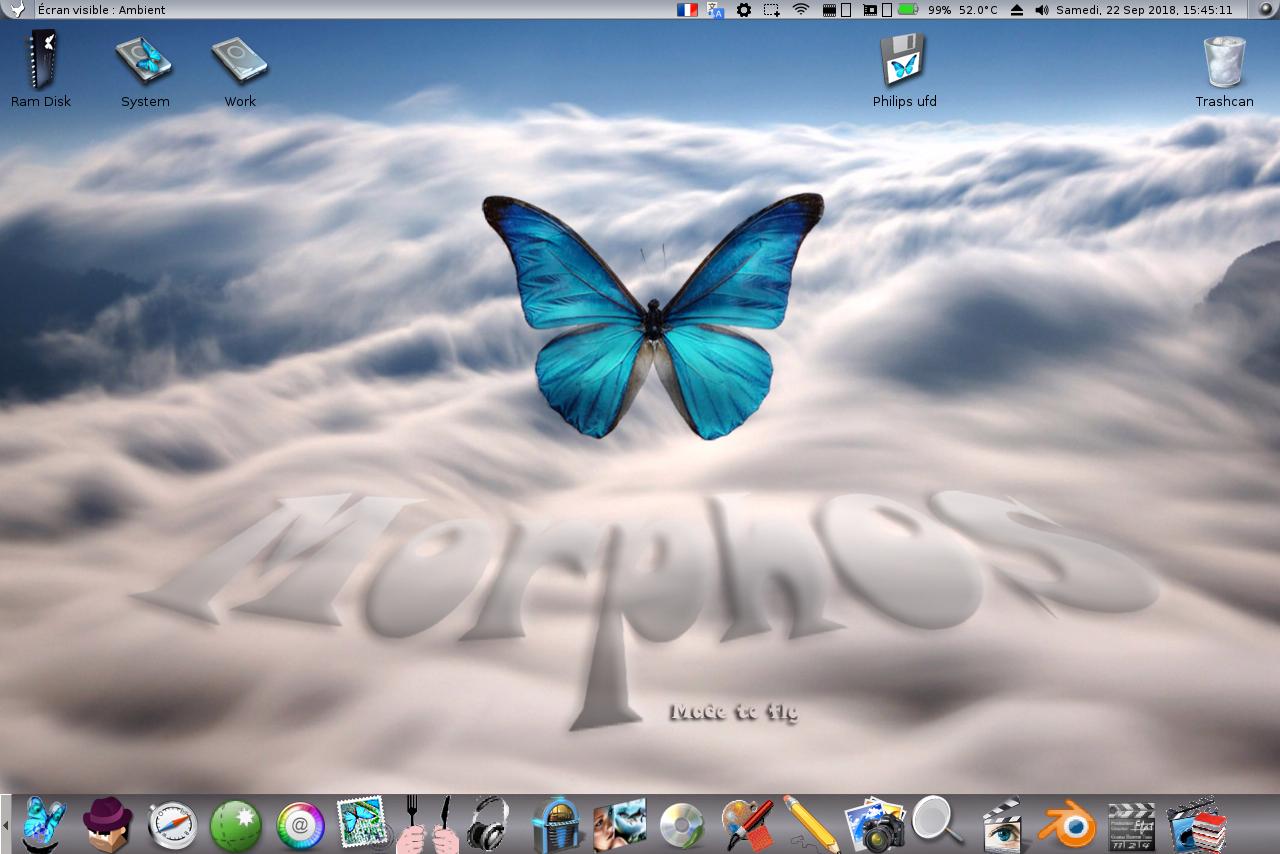
Task: Click the gear settings icon in top bar
Action: (744, 10)
